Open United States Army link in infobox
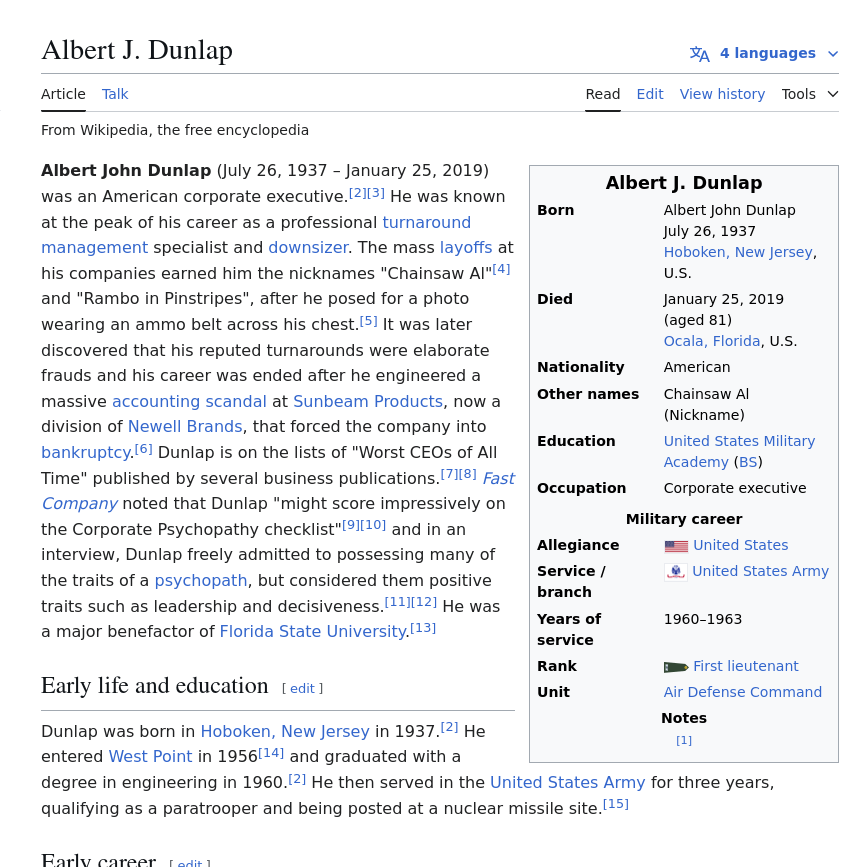The height and width of the screenshot is (867, 868). coord(760,571)
